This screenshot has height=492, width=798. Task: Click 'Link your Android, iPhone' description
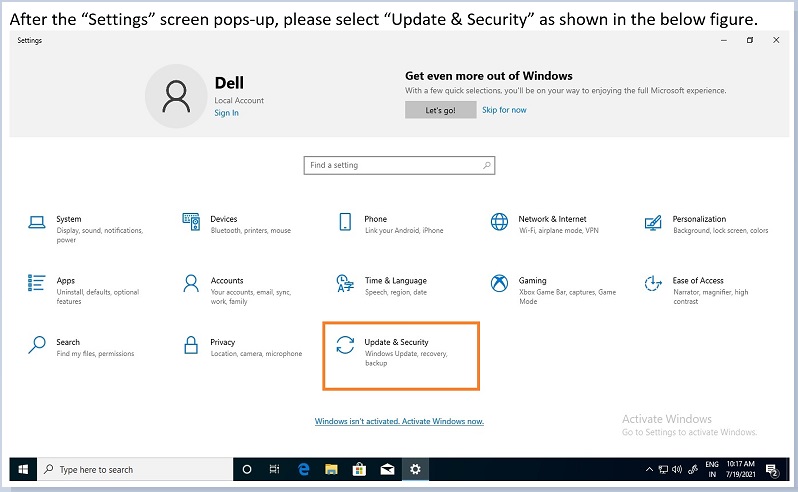pos(404,231)
